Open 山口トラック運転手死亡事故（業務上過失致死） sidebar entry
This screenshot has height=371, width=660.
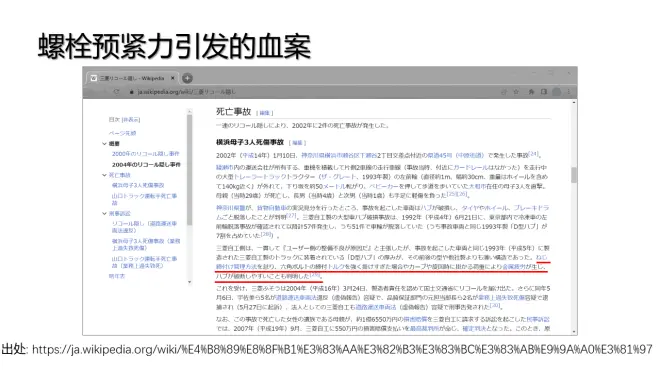(144, 262)
